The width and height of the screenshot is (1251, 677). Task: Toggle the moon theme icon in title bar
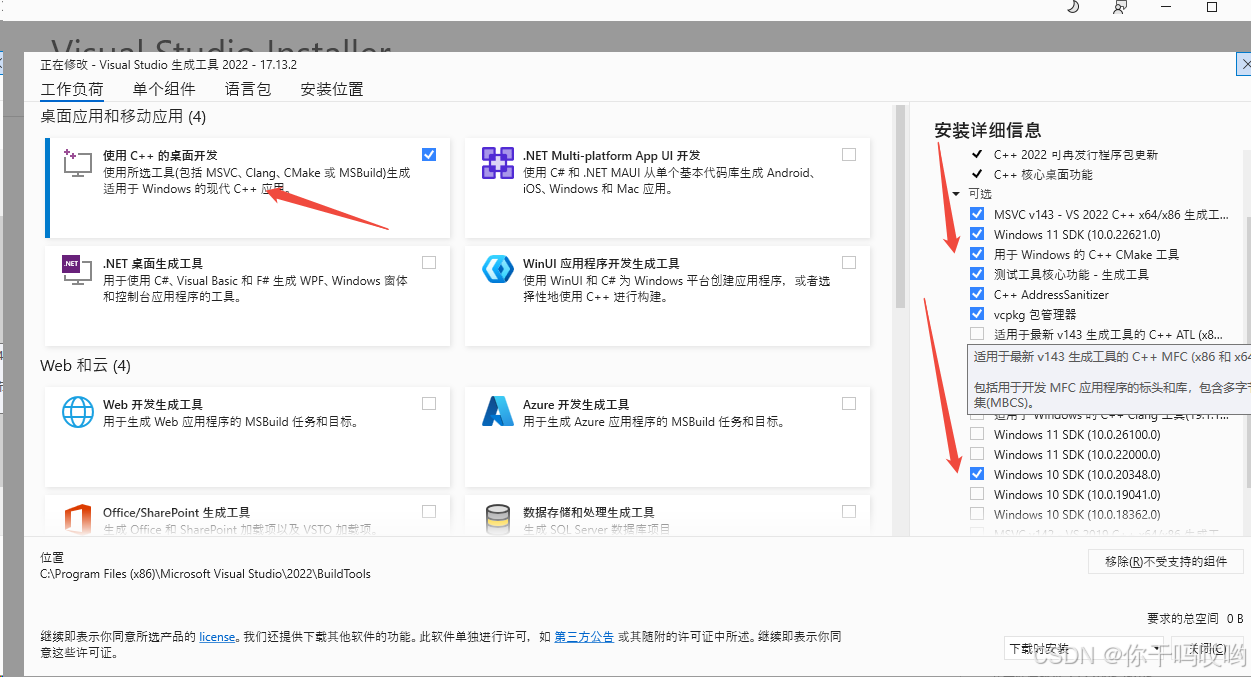[x=1073, y=7]
